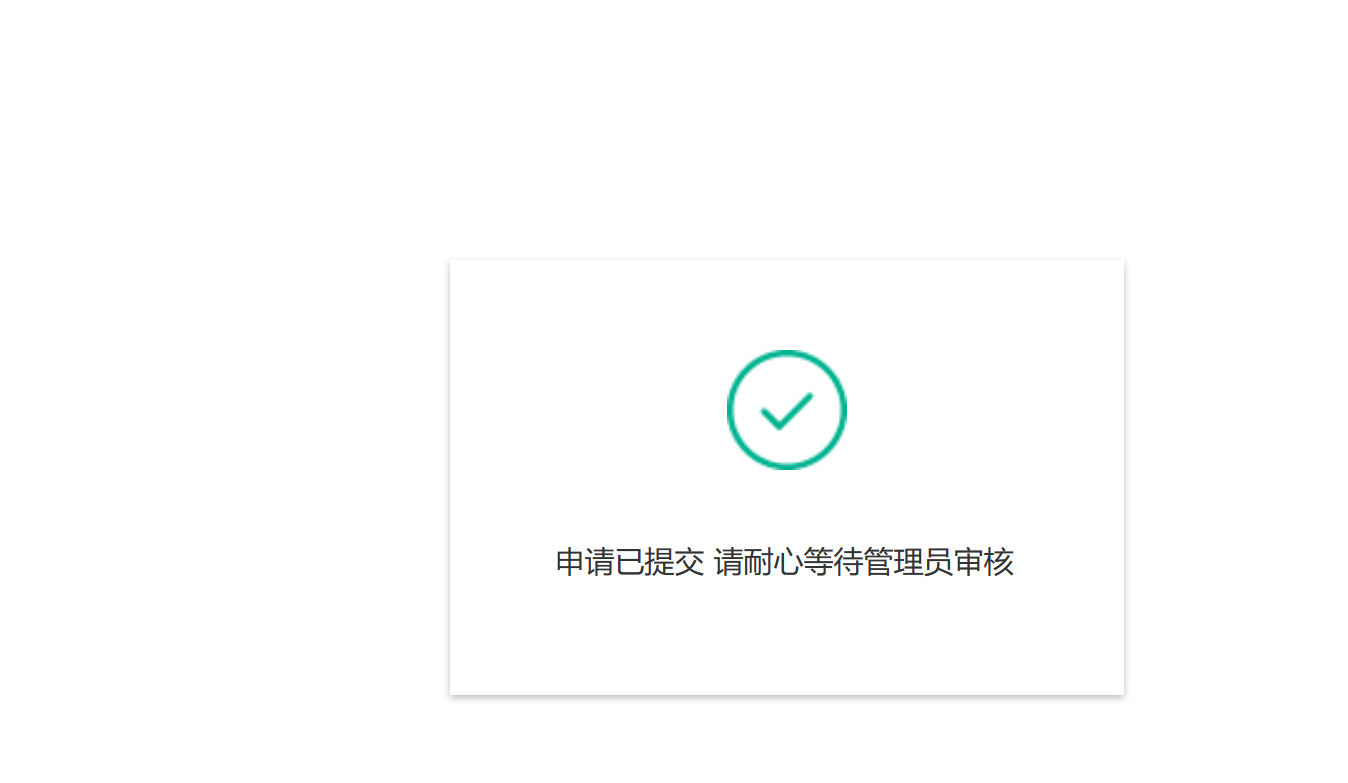1348x783 pixels.
Task: Click the text 请耐心等待管理员审核
Action: (x=864, y=562)
